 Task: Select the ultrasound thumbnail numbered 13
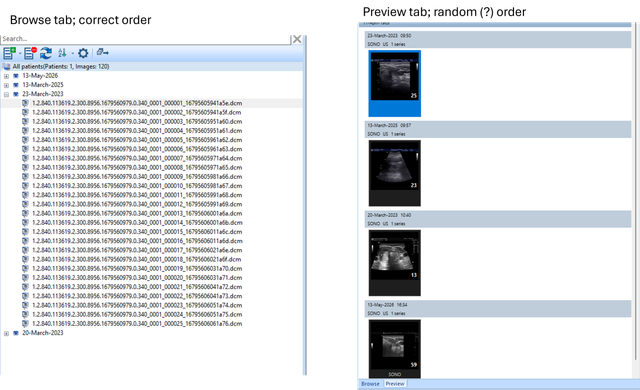(395, 263)
